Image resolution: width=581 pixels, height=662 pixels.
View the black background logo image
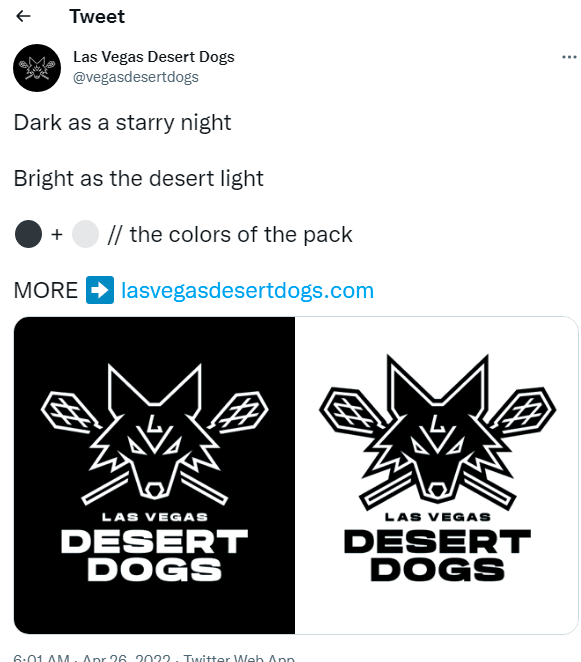click(155, 475)
